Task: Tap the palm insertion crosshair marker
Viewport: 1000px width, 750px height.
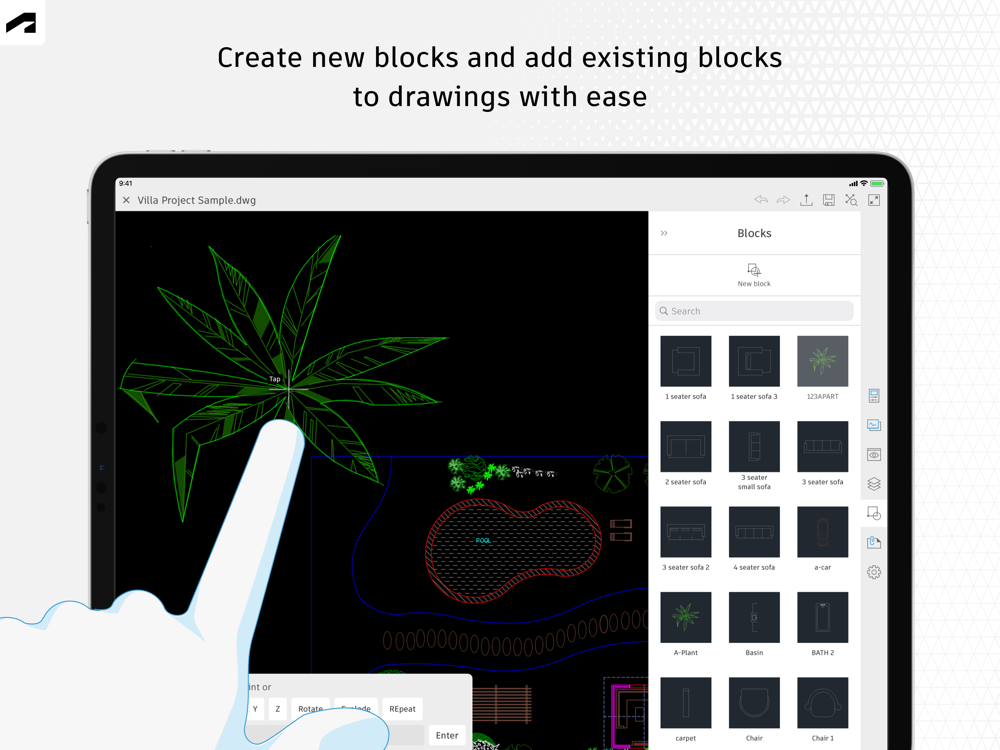Action: tap(289, 388)
